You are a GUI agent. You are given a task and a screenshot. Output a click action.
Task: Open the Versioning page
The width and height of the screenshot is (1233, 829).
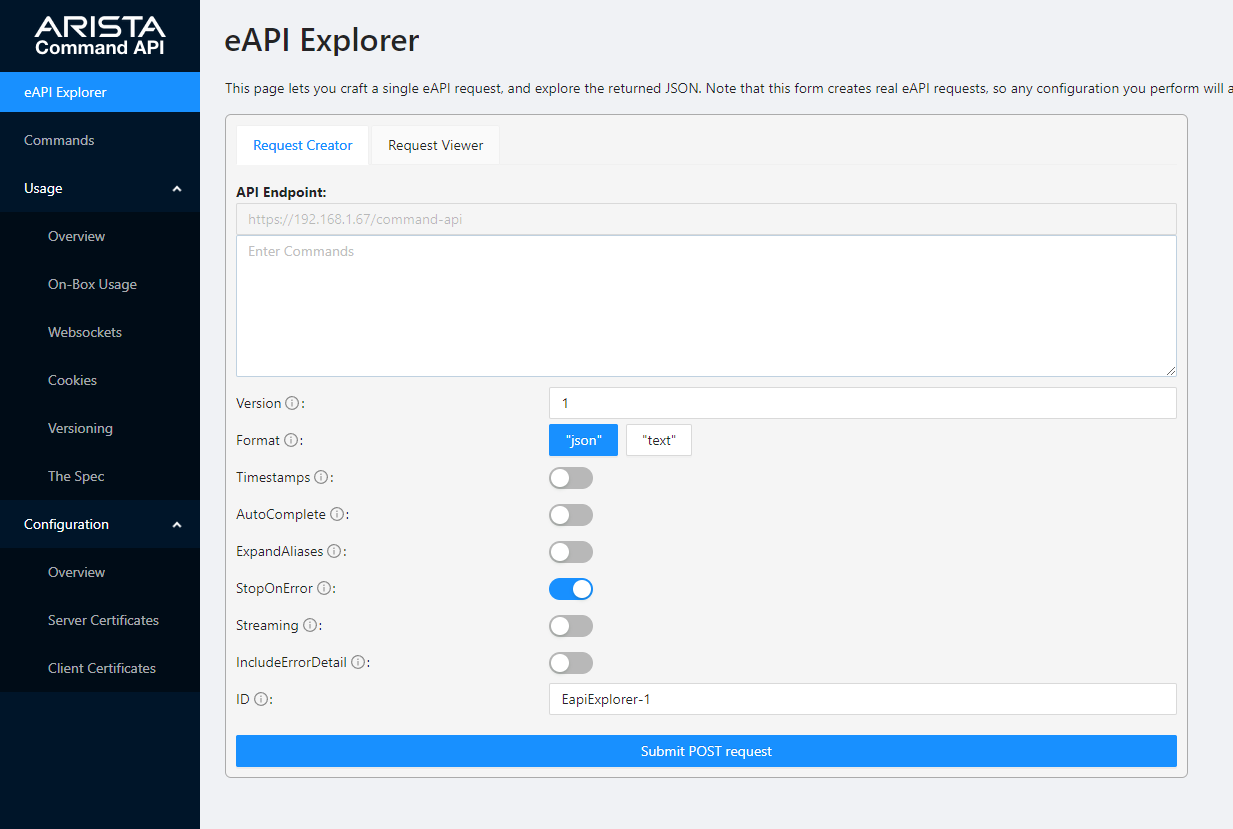click(100, 428)
